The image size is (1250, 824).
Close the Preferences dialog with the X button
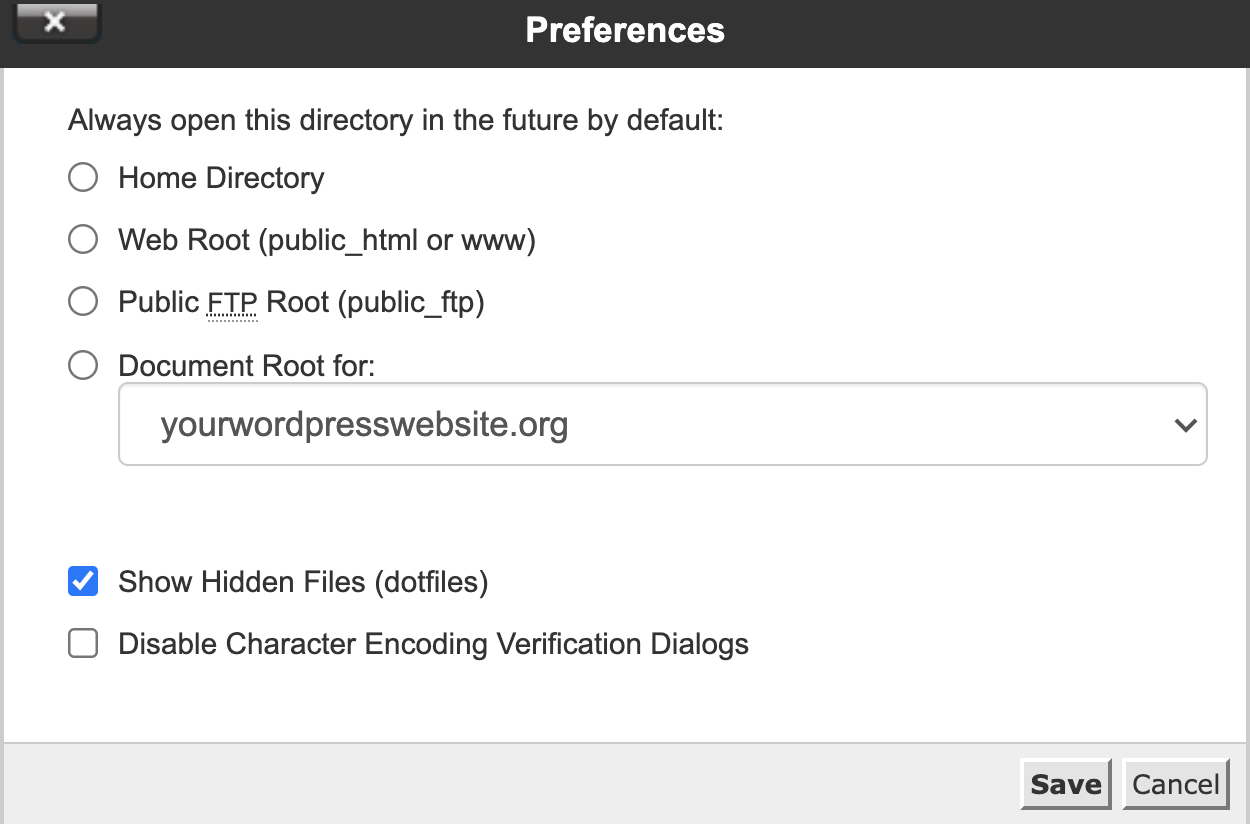point(54,22)
